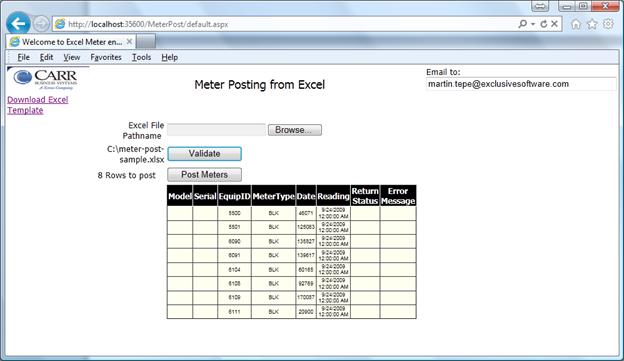The width and height of the screenshot is (624, 361).
Task: Click the Browse... button
Action: (295, 130)
